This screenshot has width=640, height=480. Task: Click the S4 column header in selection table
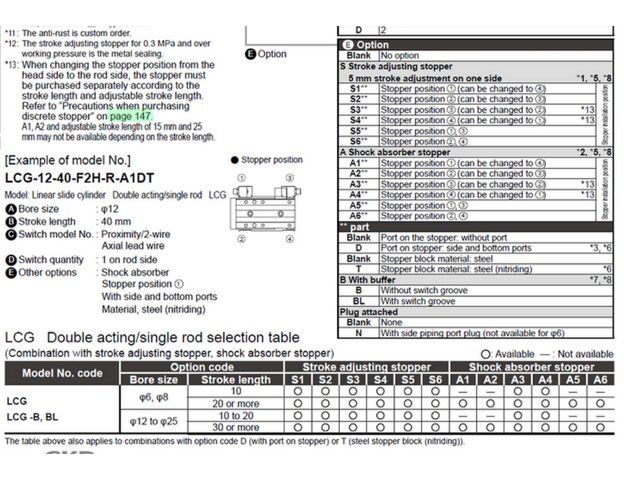click(x=380, y=380)
